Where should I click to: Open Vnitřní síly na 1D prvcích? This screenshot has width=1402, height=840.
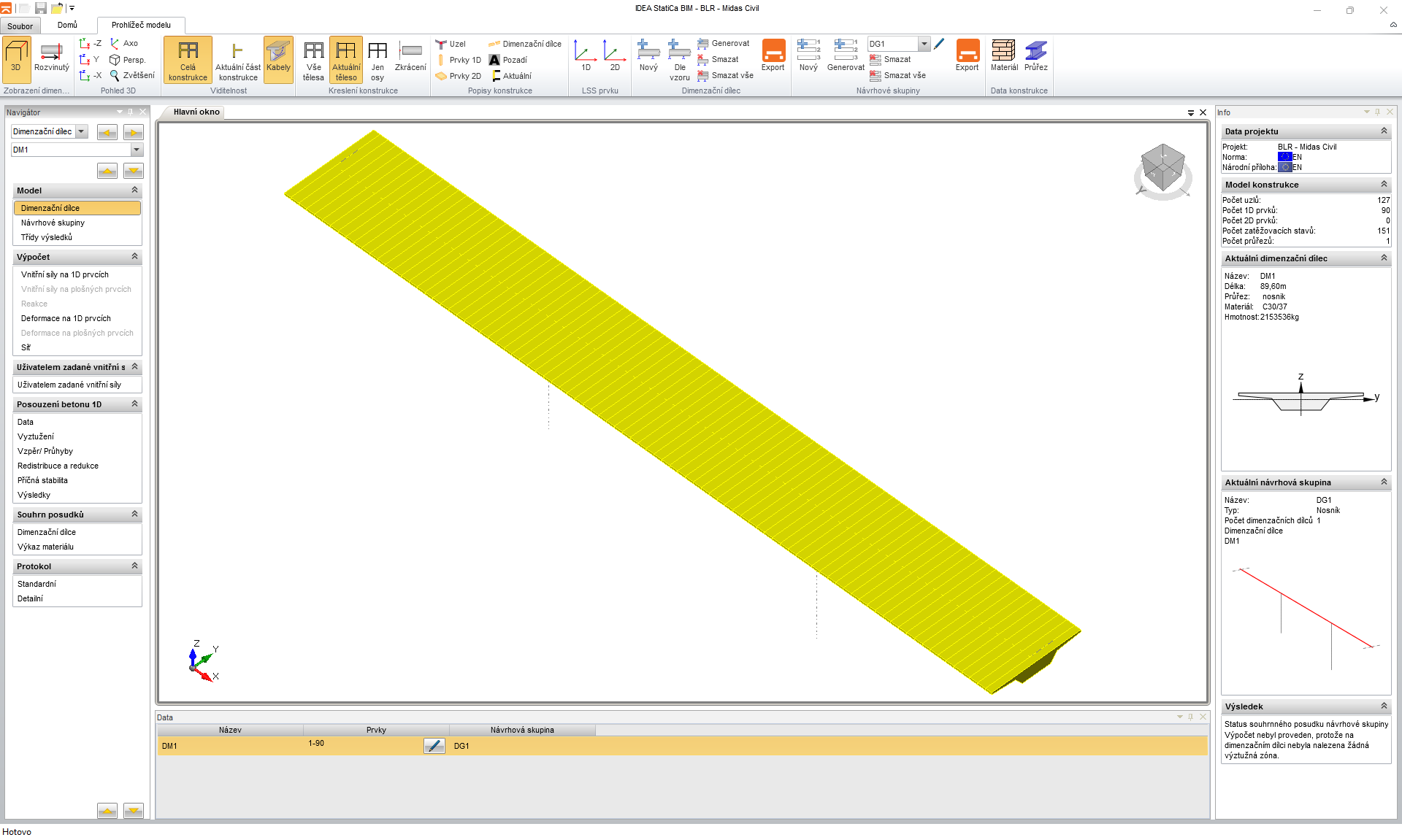[64, 274]
